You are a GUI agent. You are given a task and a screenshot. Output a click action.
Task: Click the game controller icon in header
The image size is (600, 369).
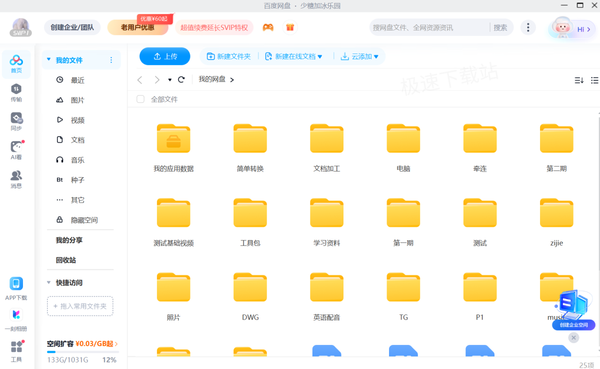tap(268, 27)
